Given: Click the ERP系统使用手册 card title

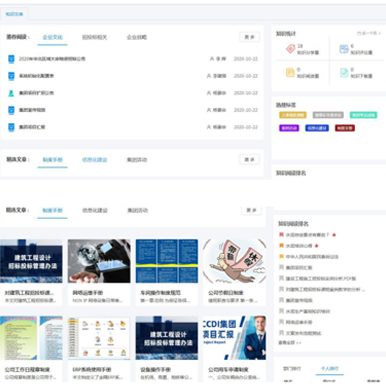Looking at the screenshot, I should [x=92, y=370].
